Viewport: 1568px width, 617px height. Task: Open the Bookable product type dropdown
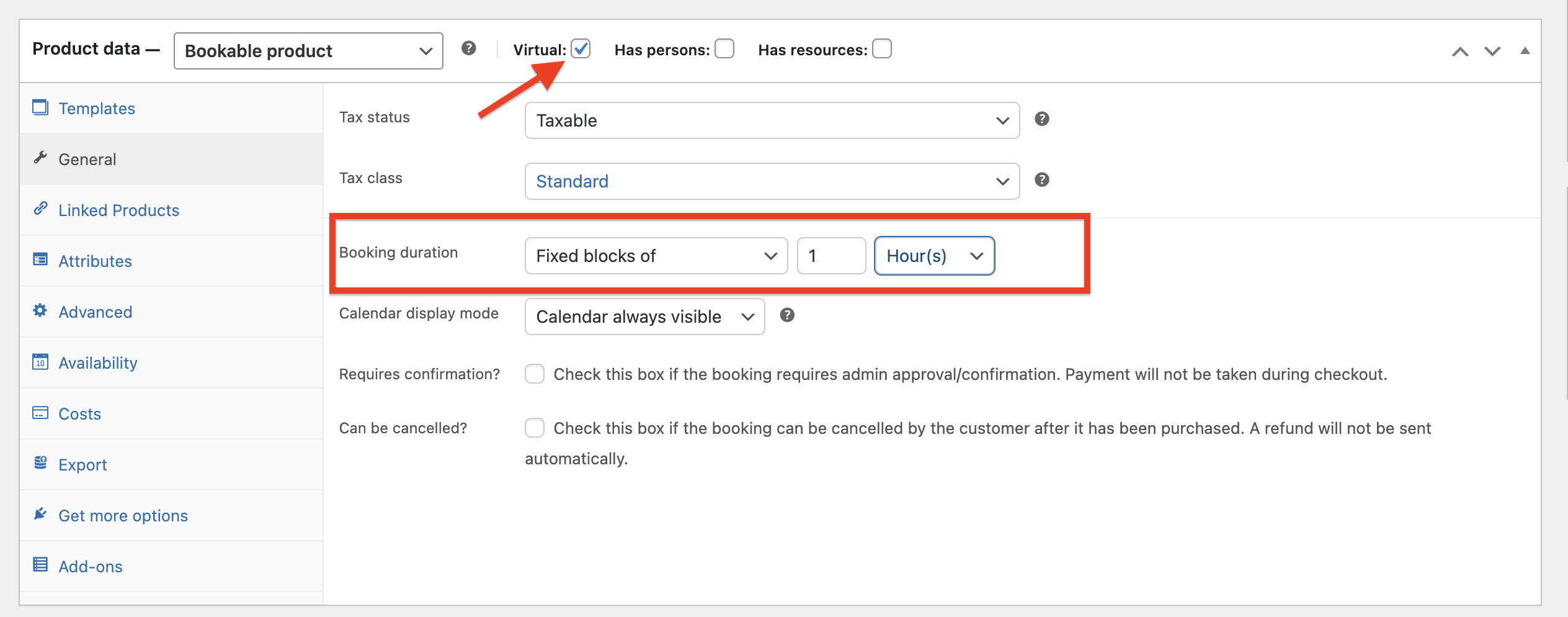pyautogui.click(x=308, y=51)
